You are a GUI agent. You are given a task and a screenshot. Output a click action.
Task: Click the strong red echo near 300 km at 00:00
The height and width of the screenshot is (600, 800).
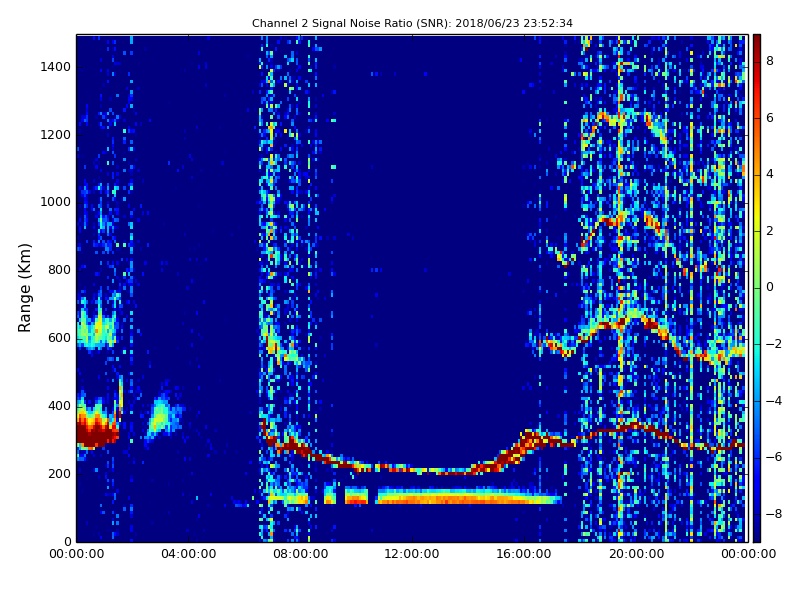(96, 434)
